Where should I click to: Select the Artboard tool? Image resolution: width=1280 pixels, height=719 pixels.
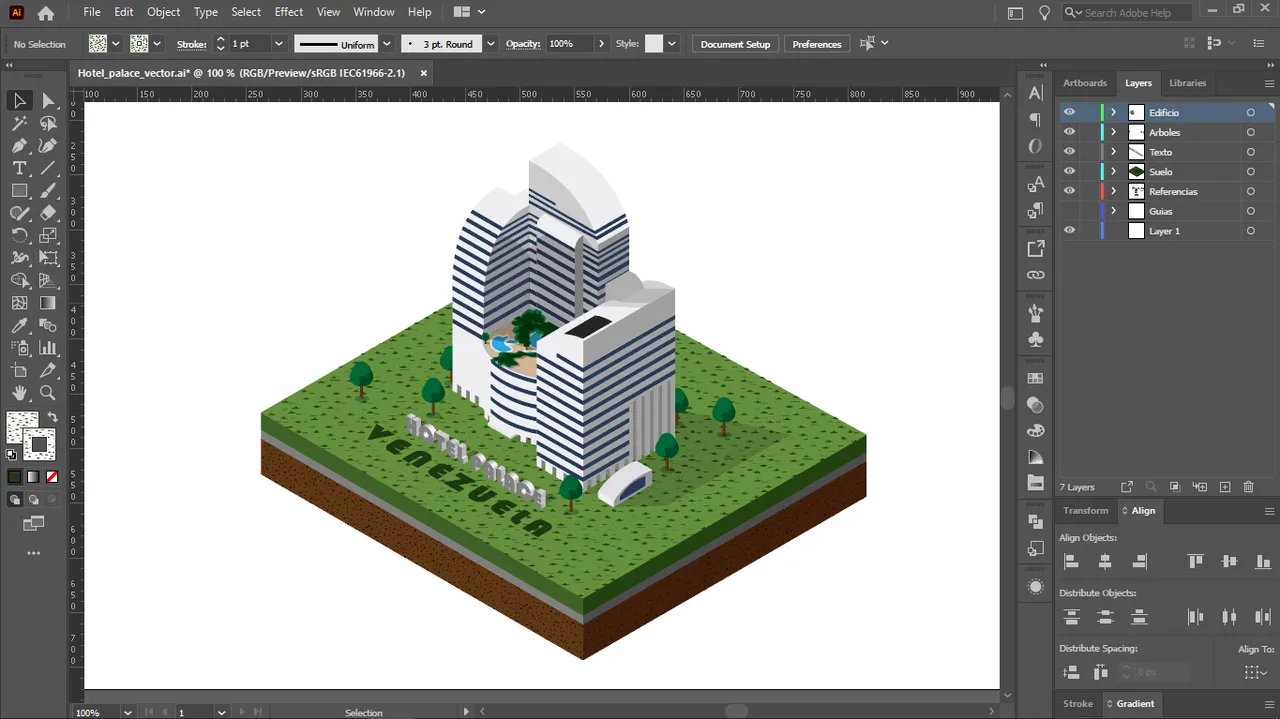click(x=19, y=371)
